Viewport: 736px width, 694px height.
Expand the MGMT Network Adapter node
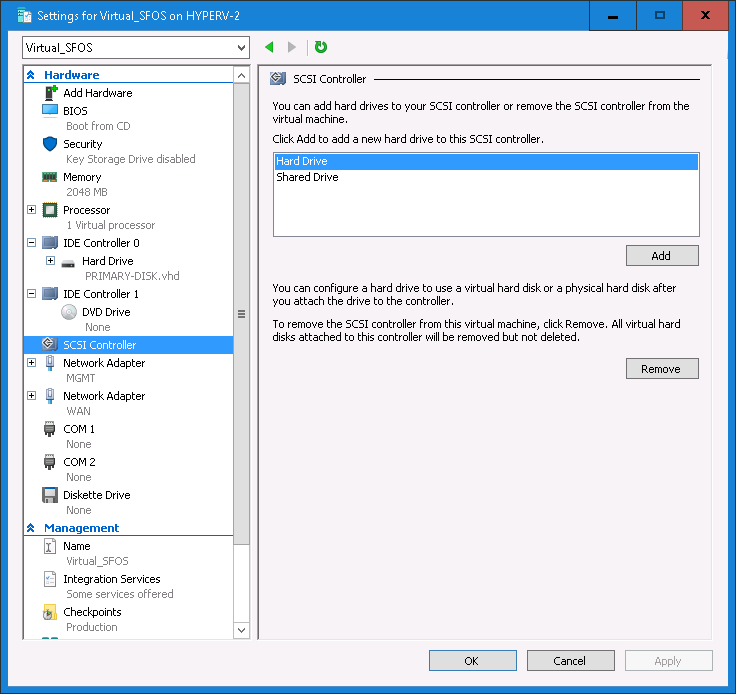coord(32,363)
